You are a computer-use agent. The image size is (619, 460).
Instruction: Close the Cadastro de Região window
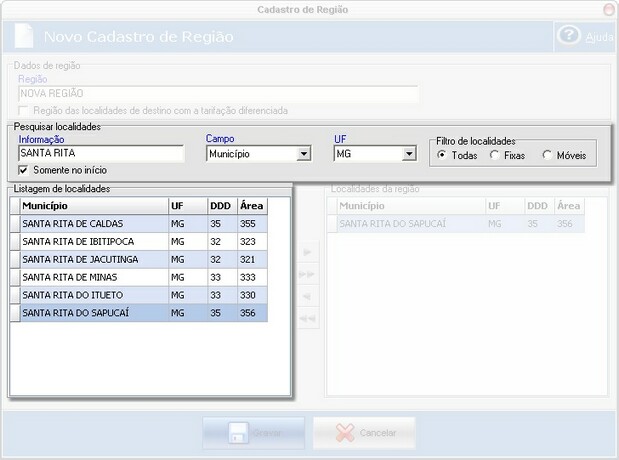[610, 9]
